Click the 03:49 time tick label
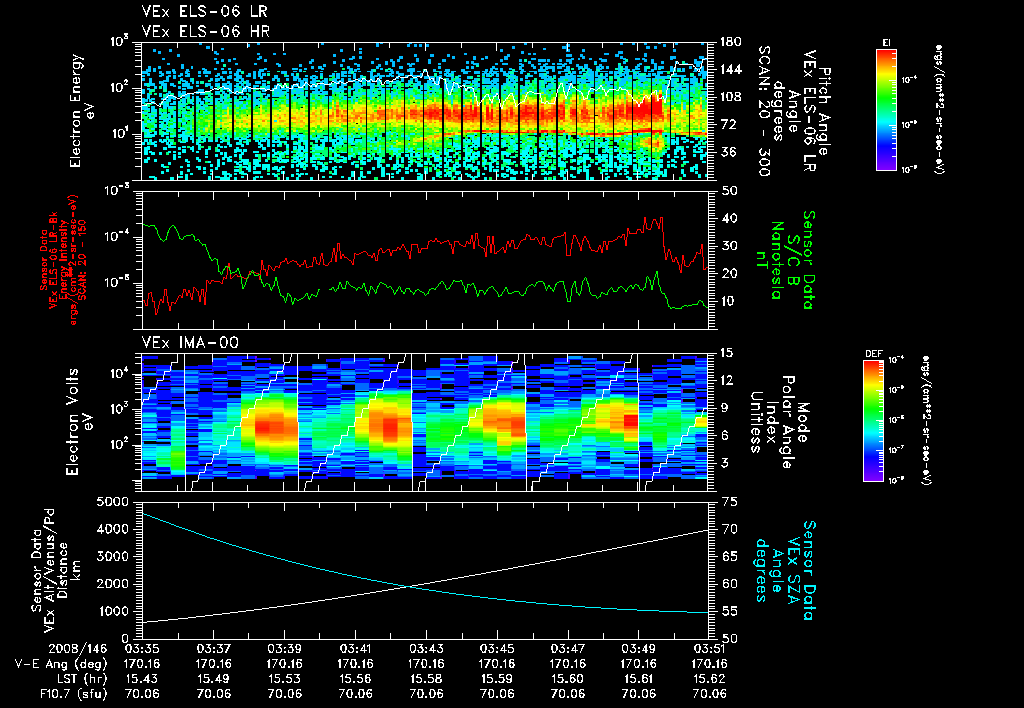Screen dimensions: 1024x708 click(639, 649)
